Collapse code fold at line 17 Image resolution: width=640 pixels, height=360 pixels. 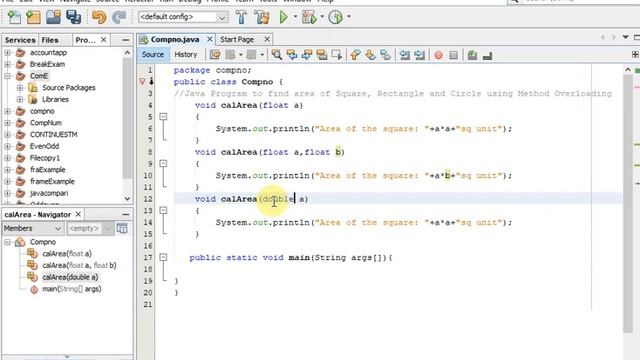tap(163, 258)
